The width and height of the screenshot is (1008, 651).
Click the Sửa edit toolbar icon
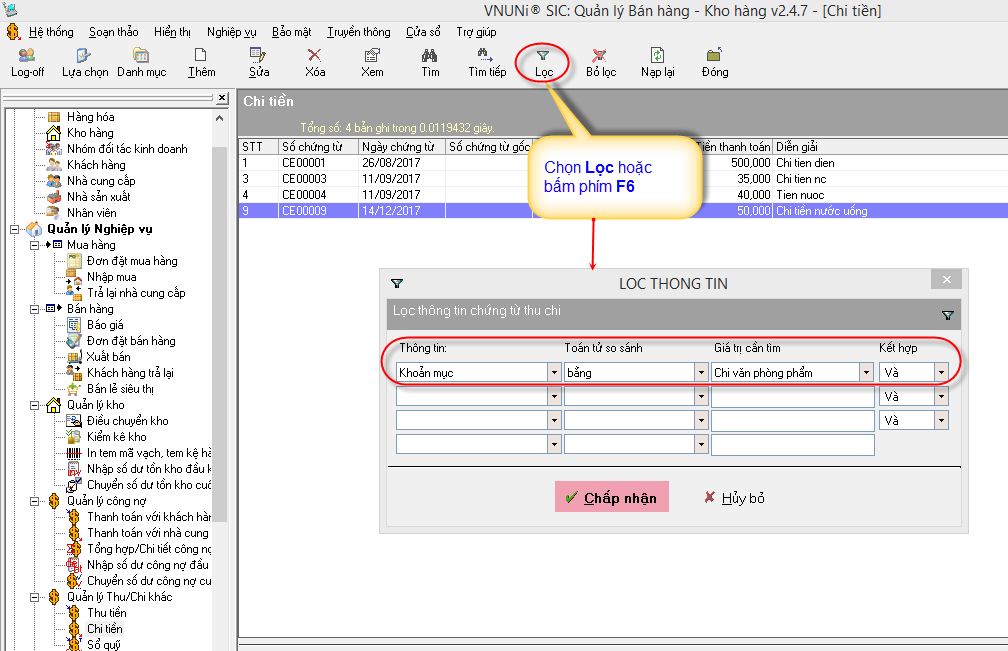pyautogui.click(x=259, y=62)
